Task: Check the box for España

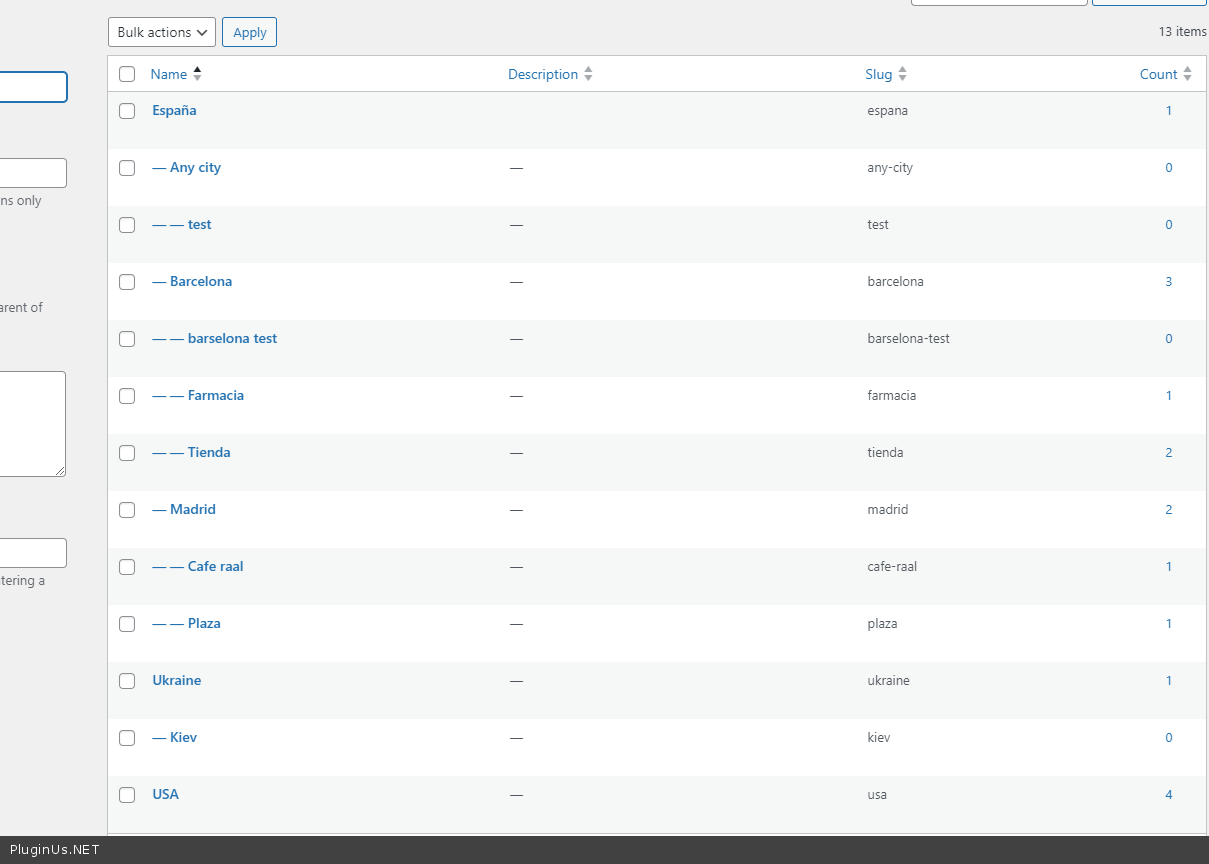Action: (x=127, y=111)
